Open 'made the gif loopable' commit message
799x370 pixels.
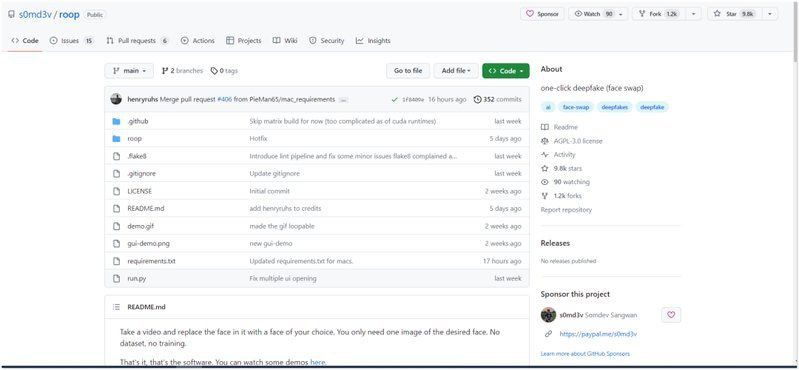pos(282,226)
